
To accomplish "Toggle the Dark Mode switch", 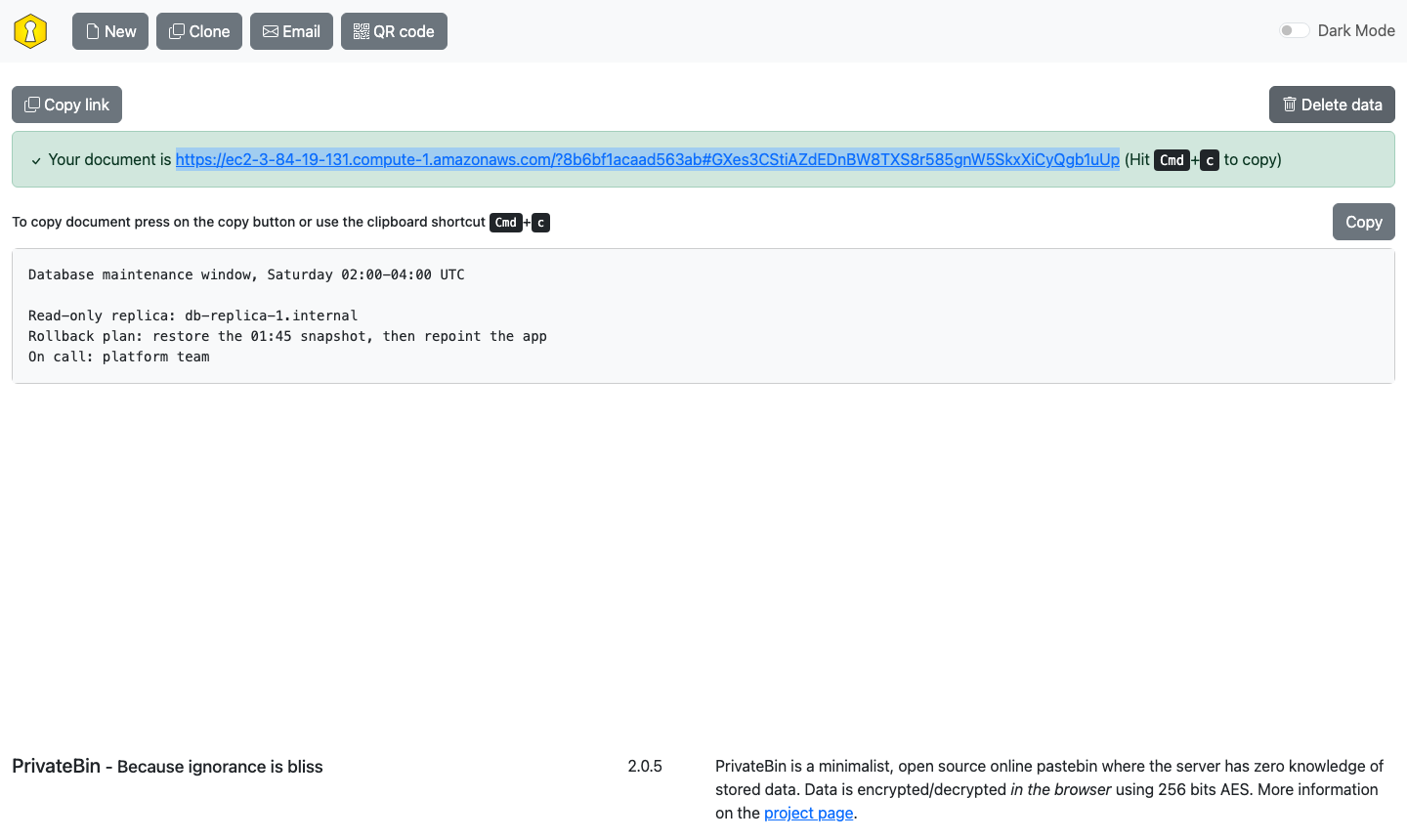I will coord(1294,30).
